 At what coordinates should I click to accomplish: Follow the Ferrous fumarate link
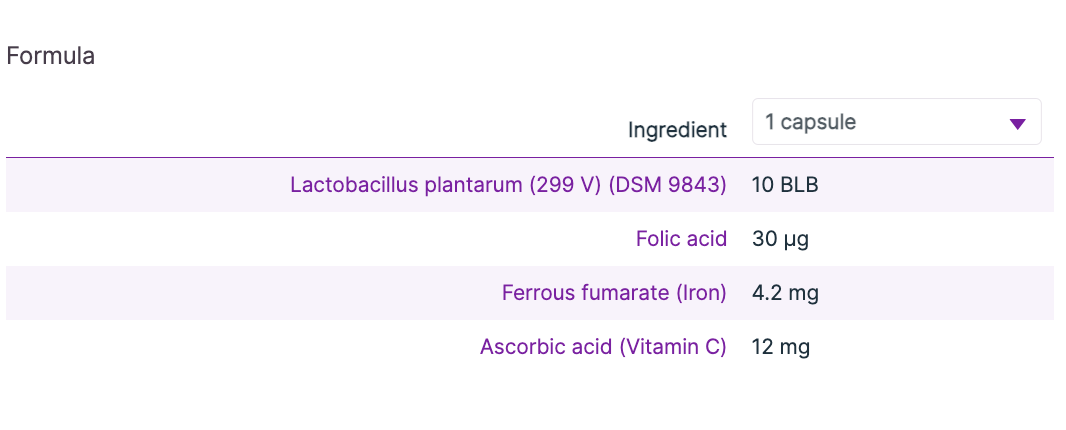(585, 293)
